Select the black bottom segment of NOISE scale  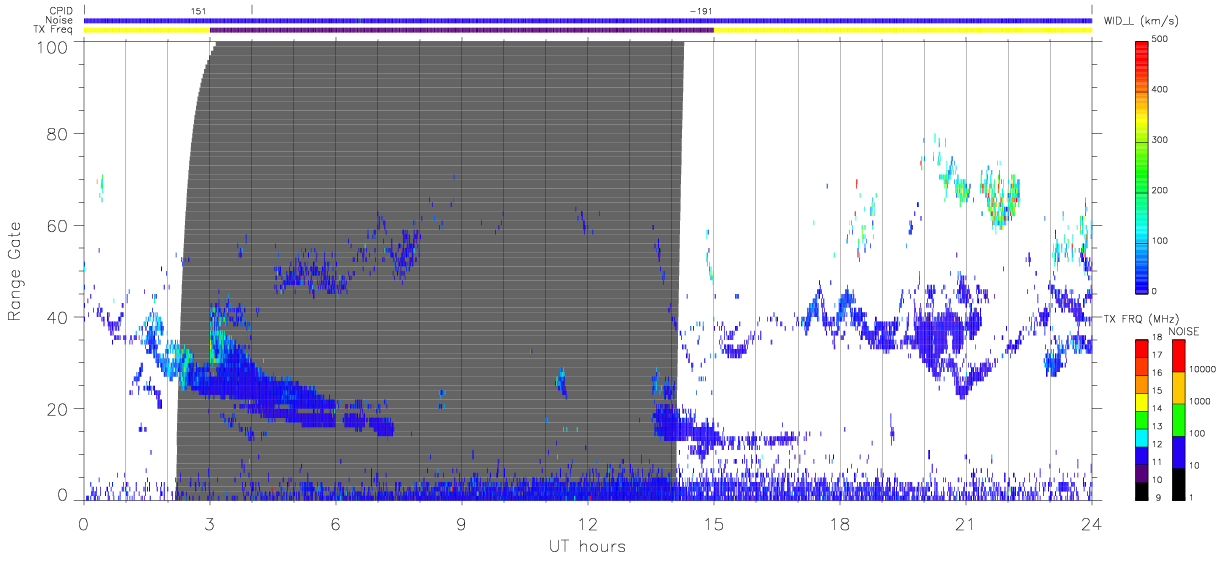click(1178, 484)
